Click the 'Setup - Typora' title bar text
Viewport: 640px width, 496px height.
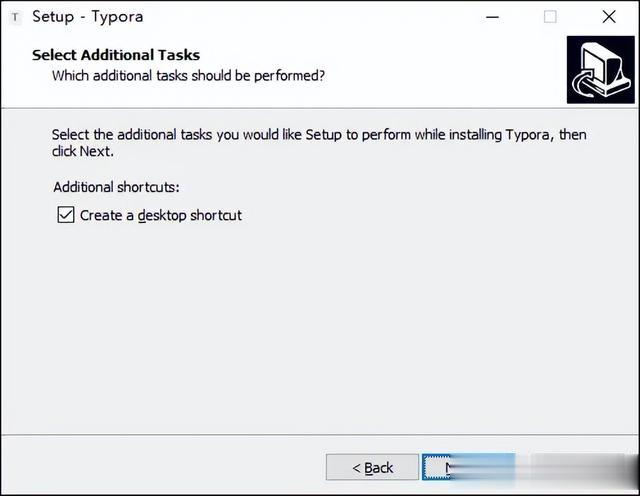(88, 17)
